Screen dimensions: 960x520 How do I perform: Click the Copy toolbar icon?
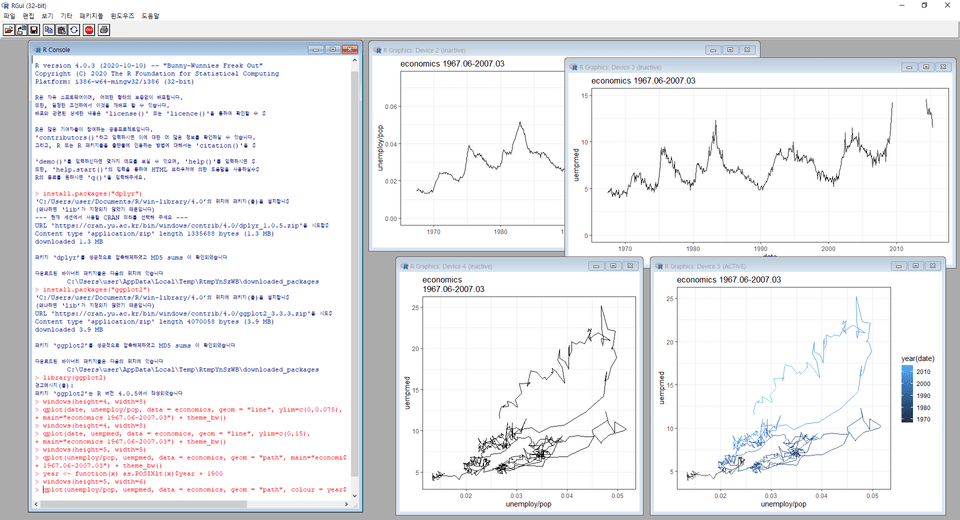tap(49, 30)
